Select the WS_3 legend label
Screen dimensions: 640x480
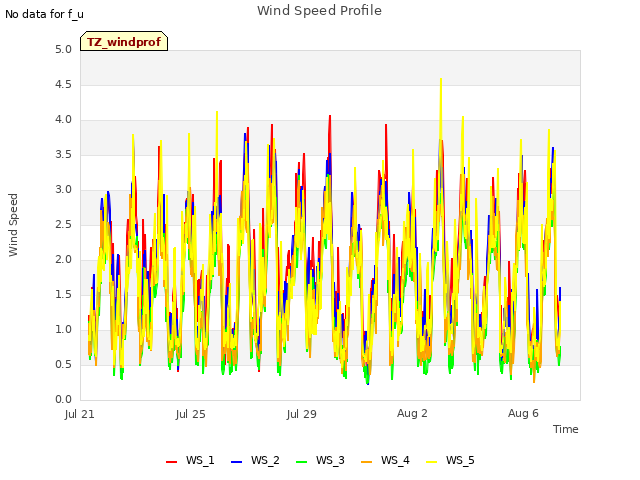tap(330, 460)
